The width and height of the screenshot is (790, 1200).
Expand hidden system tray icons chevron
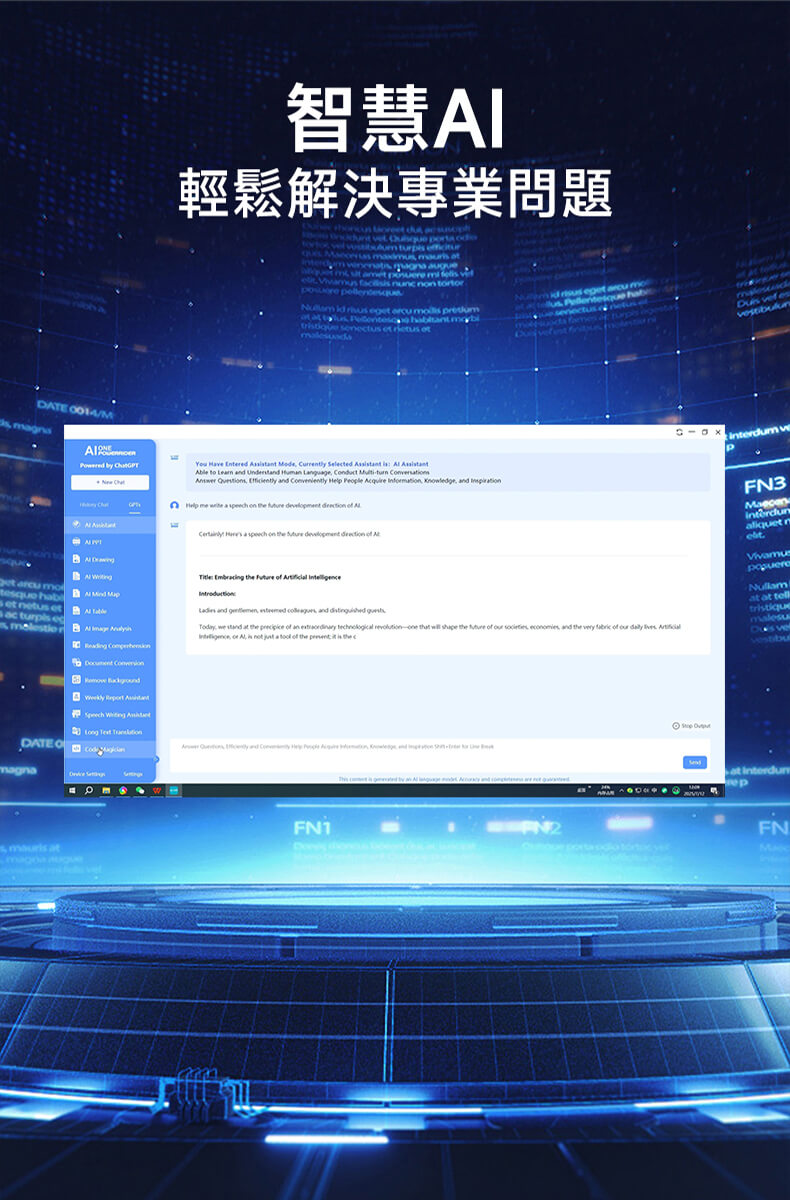click(622, 790)
